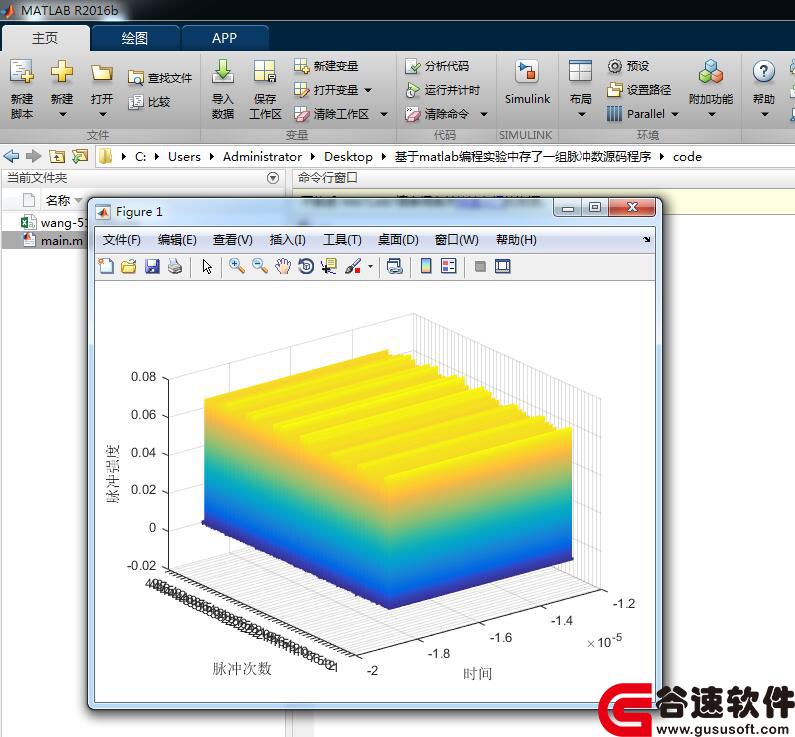Expand dropdown under Add-Ons (附加功能)

(712, 115)
